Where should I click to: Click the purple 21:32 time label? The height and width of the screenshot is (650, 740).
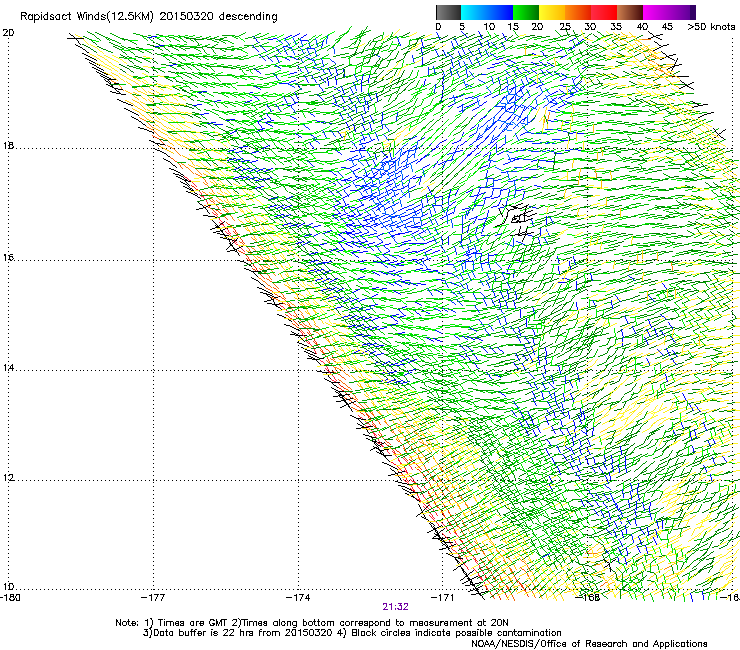(395, 607)
